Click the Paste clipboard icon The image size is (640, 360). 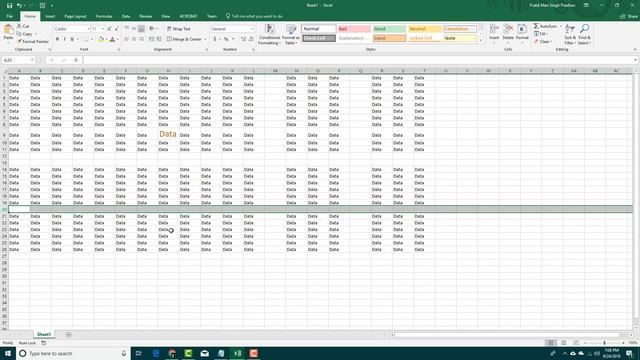pos(8,29)
